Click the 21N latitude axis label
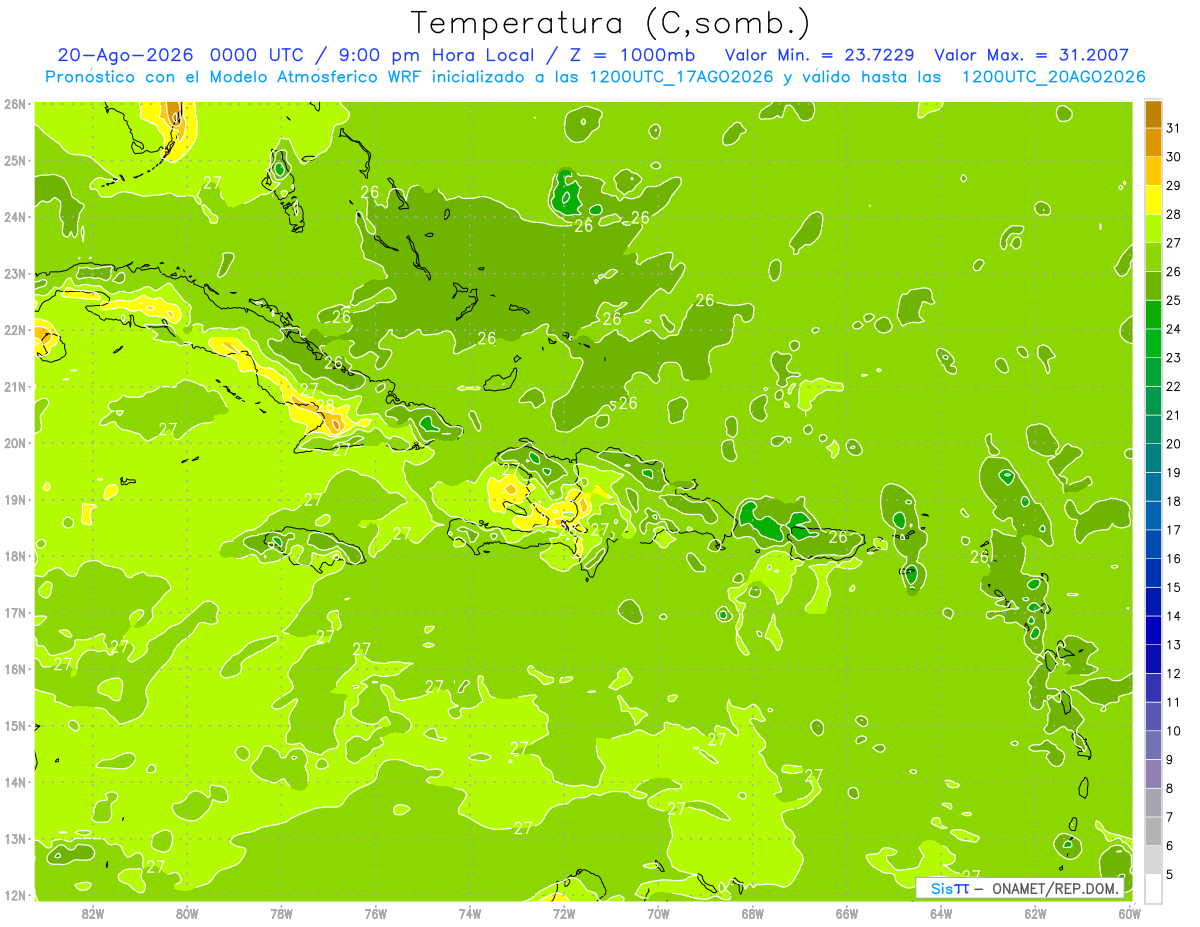The width and height of the screenshot is (1200, 927). [x=15, y=386]
